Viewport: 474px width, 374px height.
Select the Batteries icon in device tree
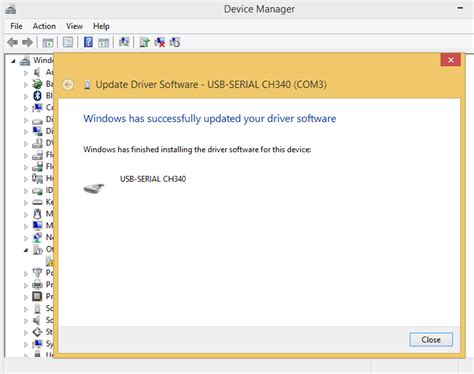tap(37, 84)
